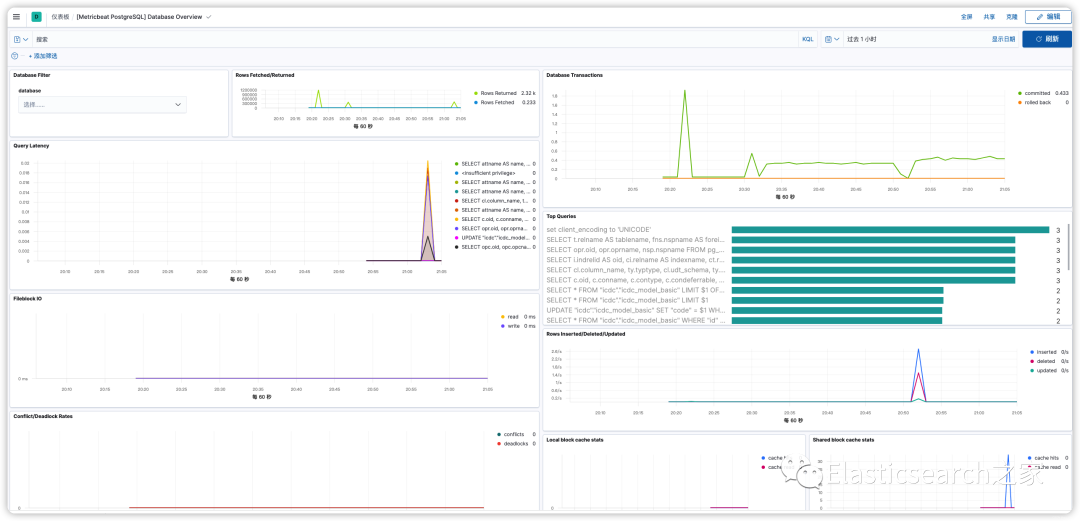The height and width of the screenshot is (521, 1080).
Task: Toggle the Rows Returned legend entry
Action: [x=497, y=92]
